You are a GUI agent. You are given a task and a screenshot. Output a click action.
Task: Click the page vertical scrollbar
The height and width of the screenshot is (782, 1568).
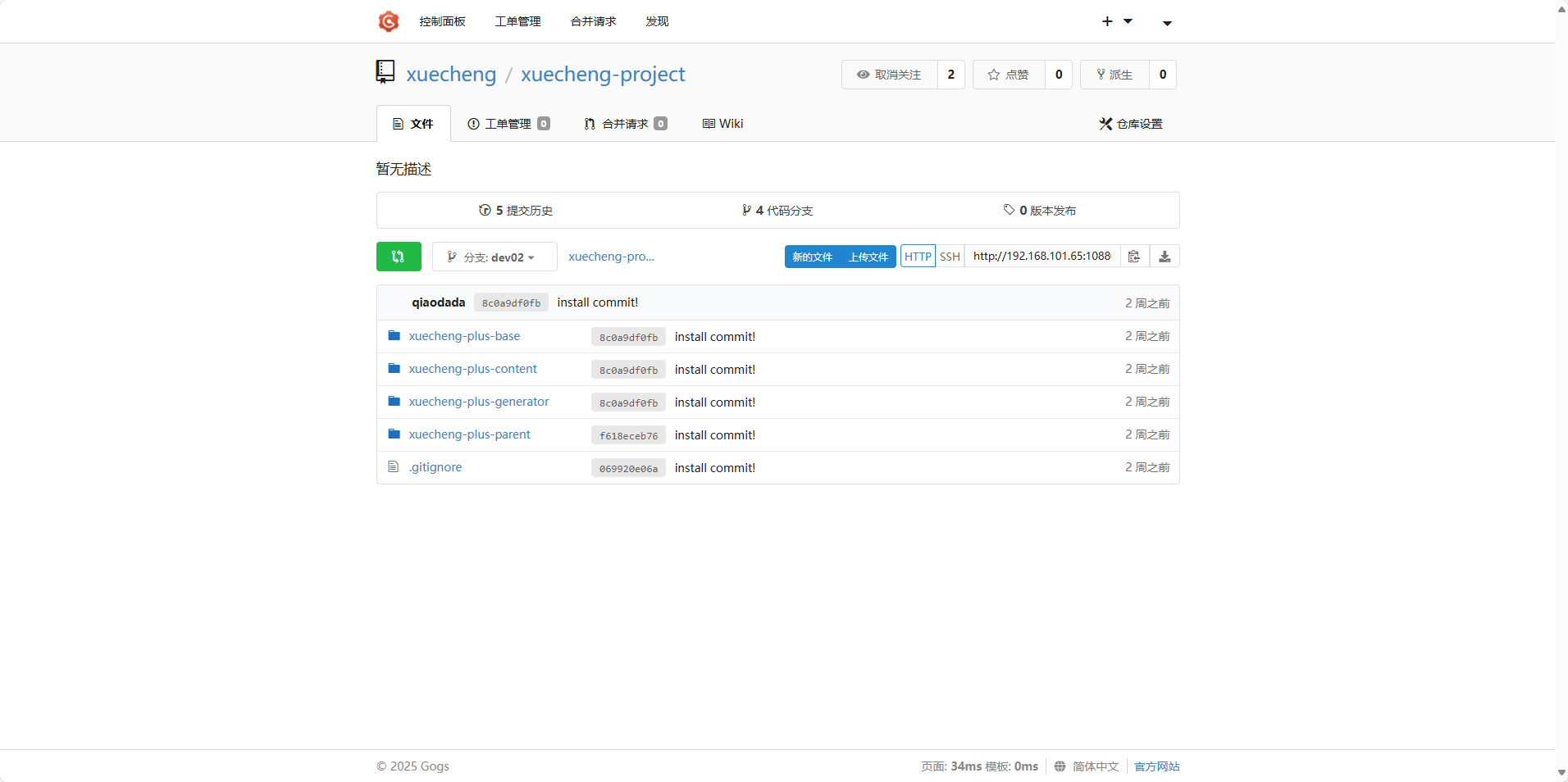click(x=1561, y=391)
